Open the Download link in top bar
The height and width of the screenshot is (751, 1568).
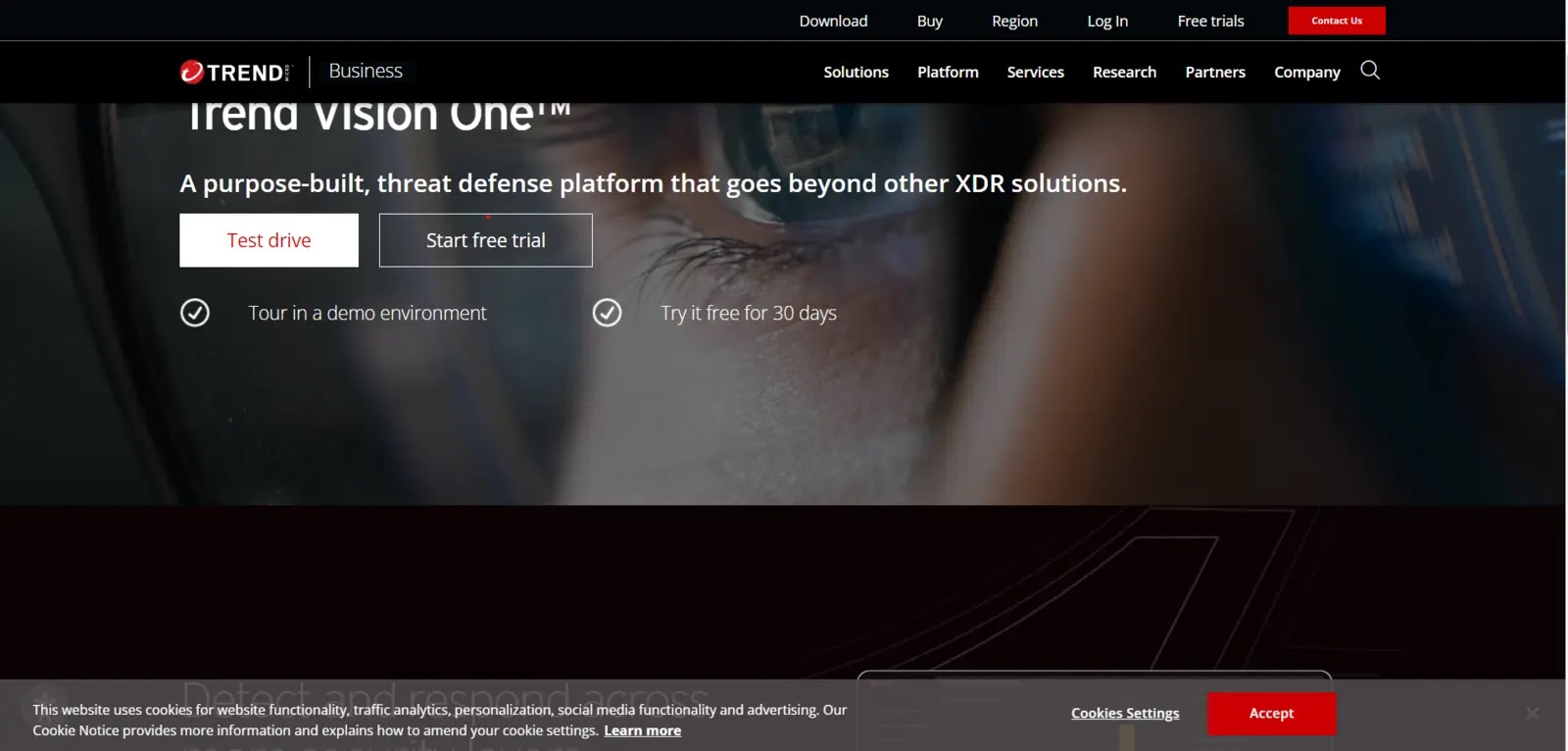(833, 21)
